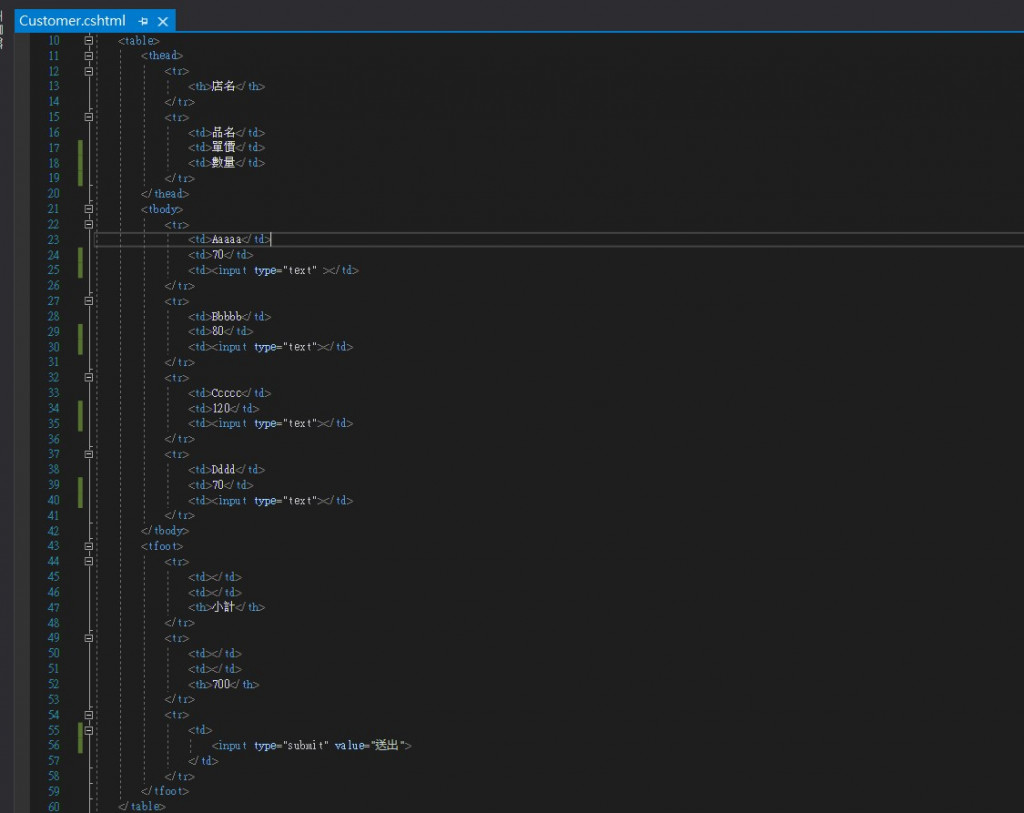This screenshot has height=813, width=1024.
Task: Pin the Customer.cshtml tab
Action: pos(143,22)
